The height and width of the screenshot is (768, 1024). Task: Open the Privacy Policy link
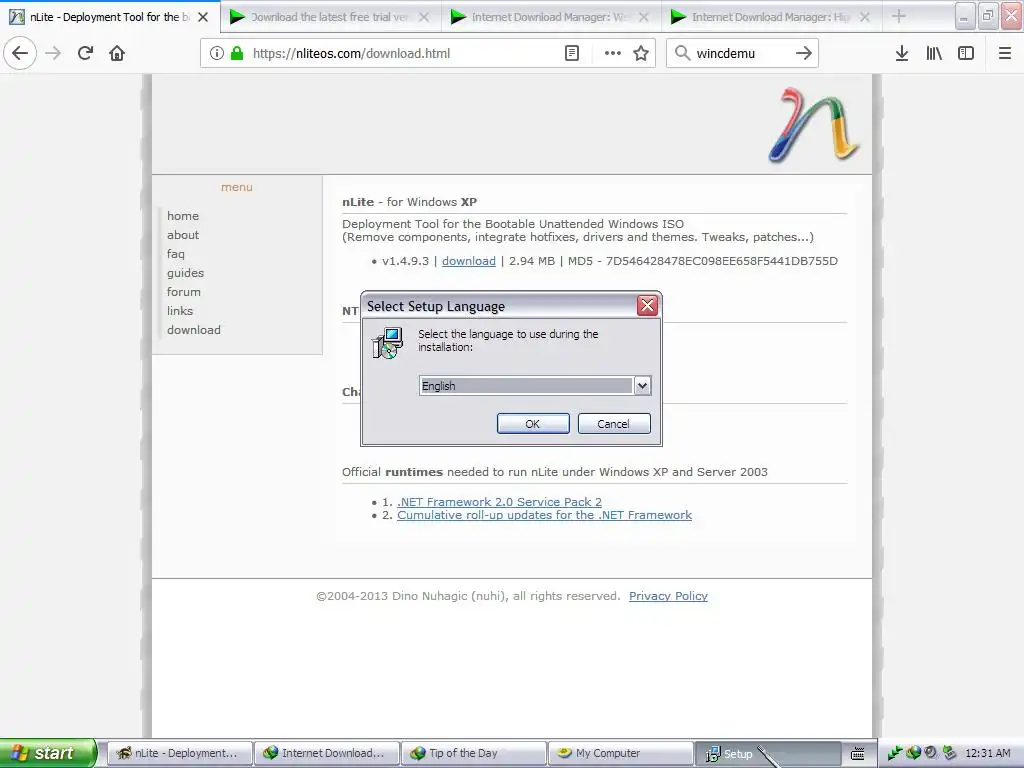tap(668, 596)
